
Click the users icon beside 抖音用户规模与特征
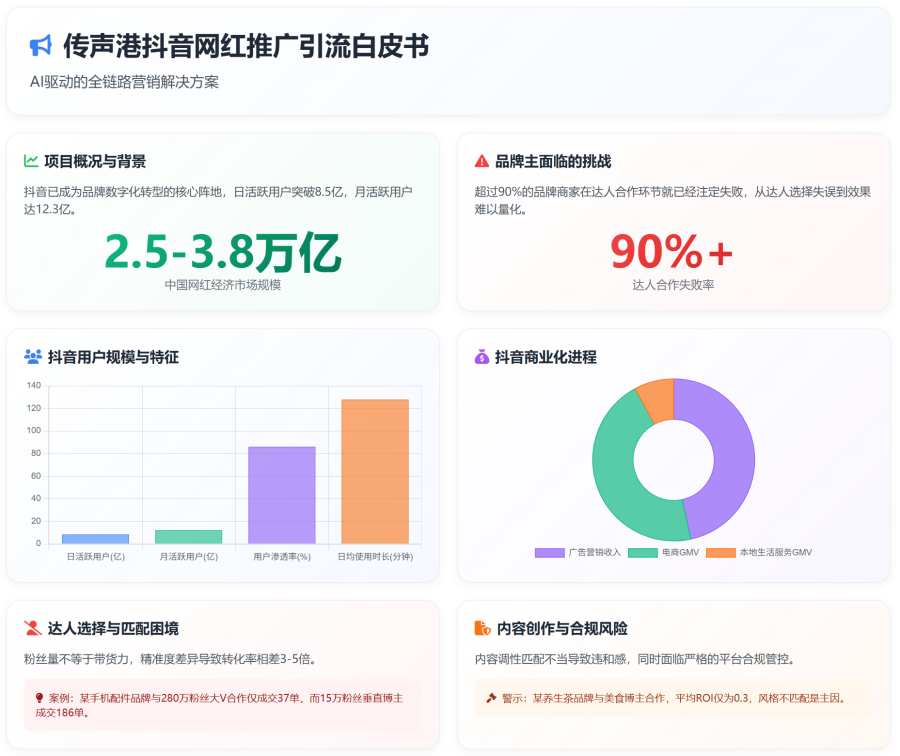coord(33,357)
